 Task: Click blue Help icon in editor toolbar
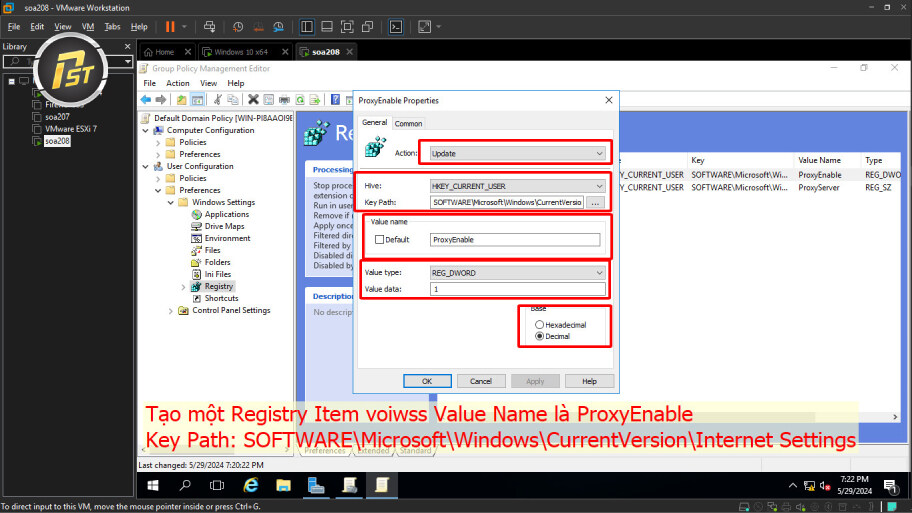(x=335, y=99)
